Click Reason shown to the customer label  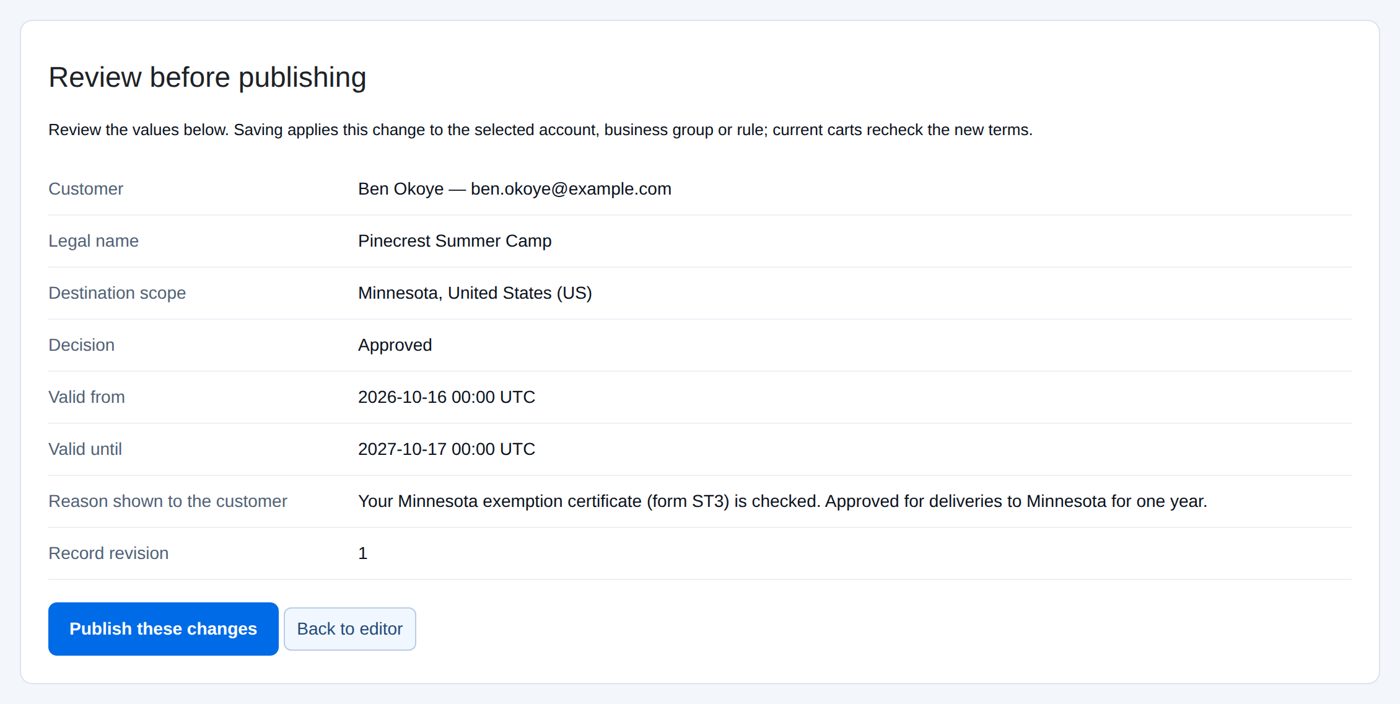click(168, 501)
